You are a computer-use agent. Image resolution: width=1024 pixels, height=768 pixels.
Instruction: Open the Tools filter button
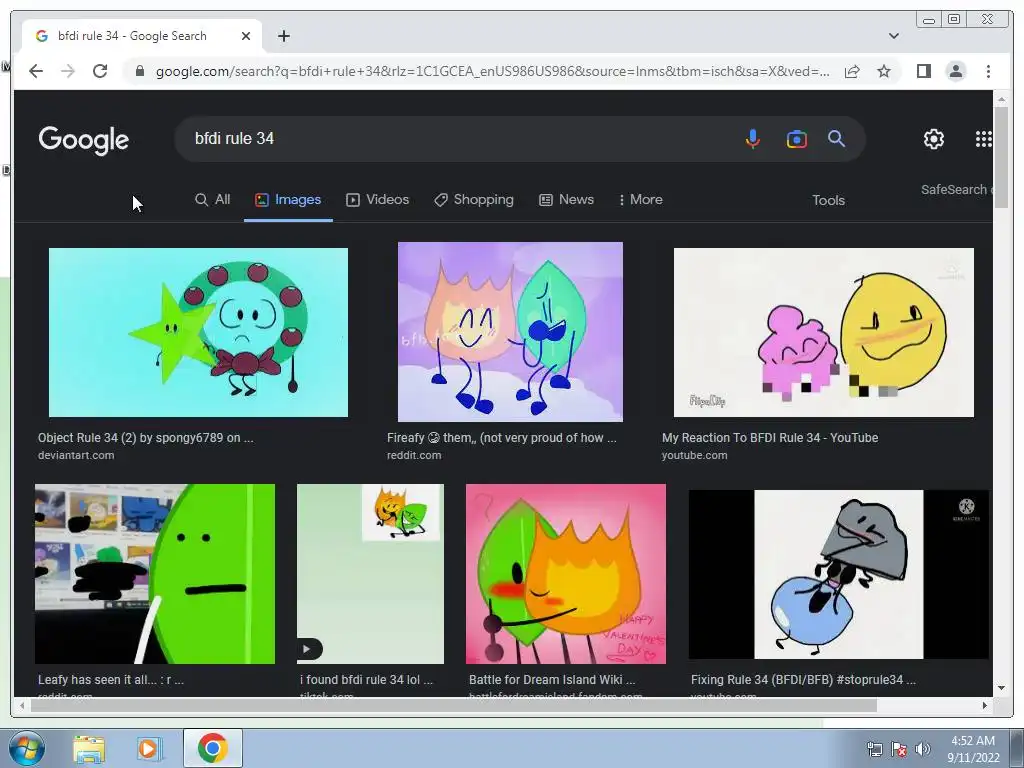(x=828, y=200)
